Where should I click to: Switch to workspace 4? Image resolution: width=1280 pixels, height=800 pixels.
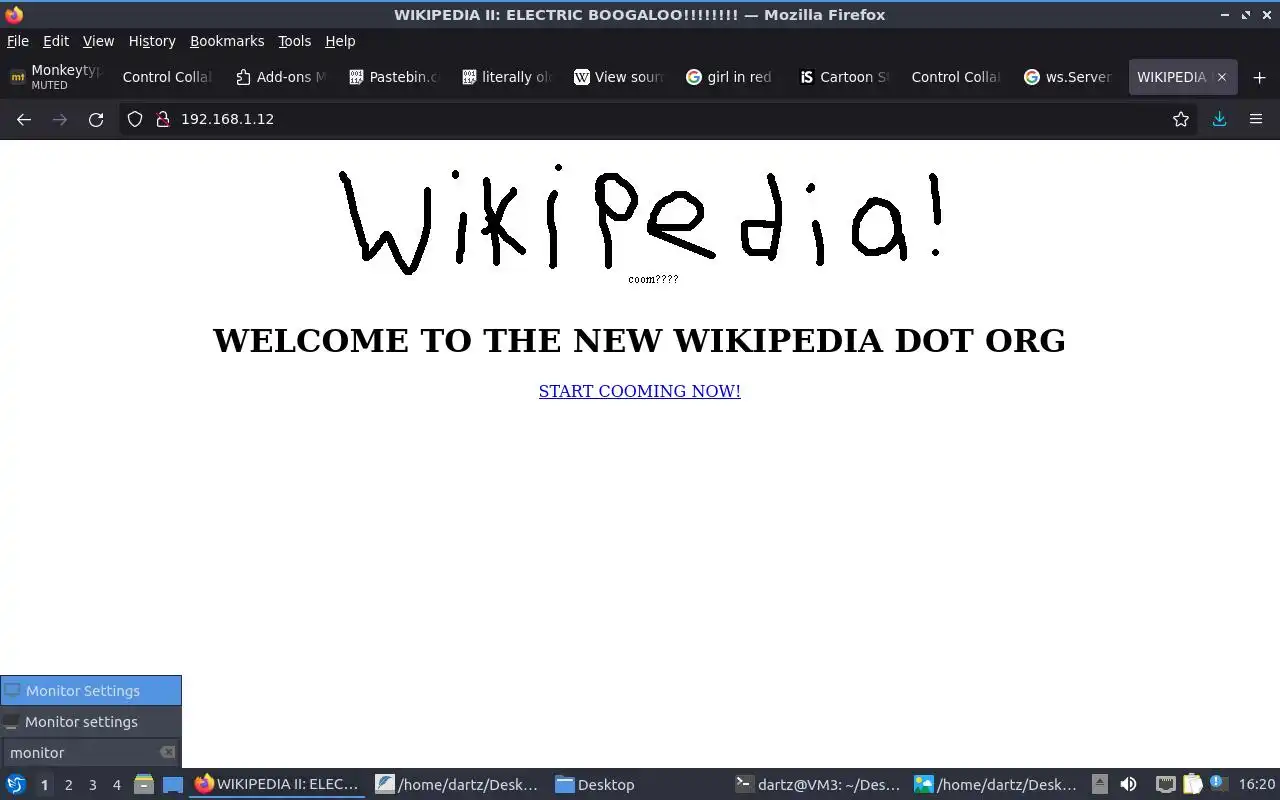[x=116, y=785]
